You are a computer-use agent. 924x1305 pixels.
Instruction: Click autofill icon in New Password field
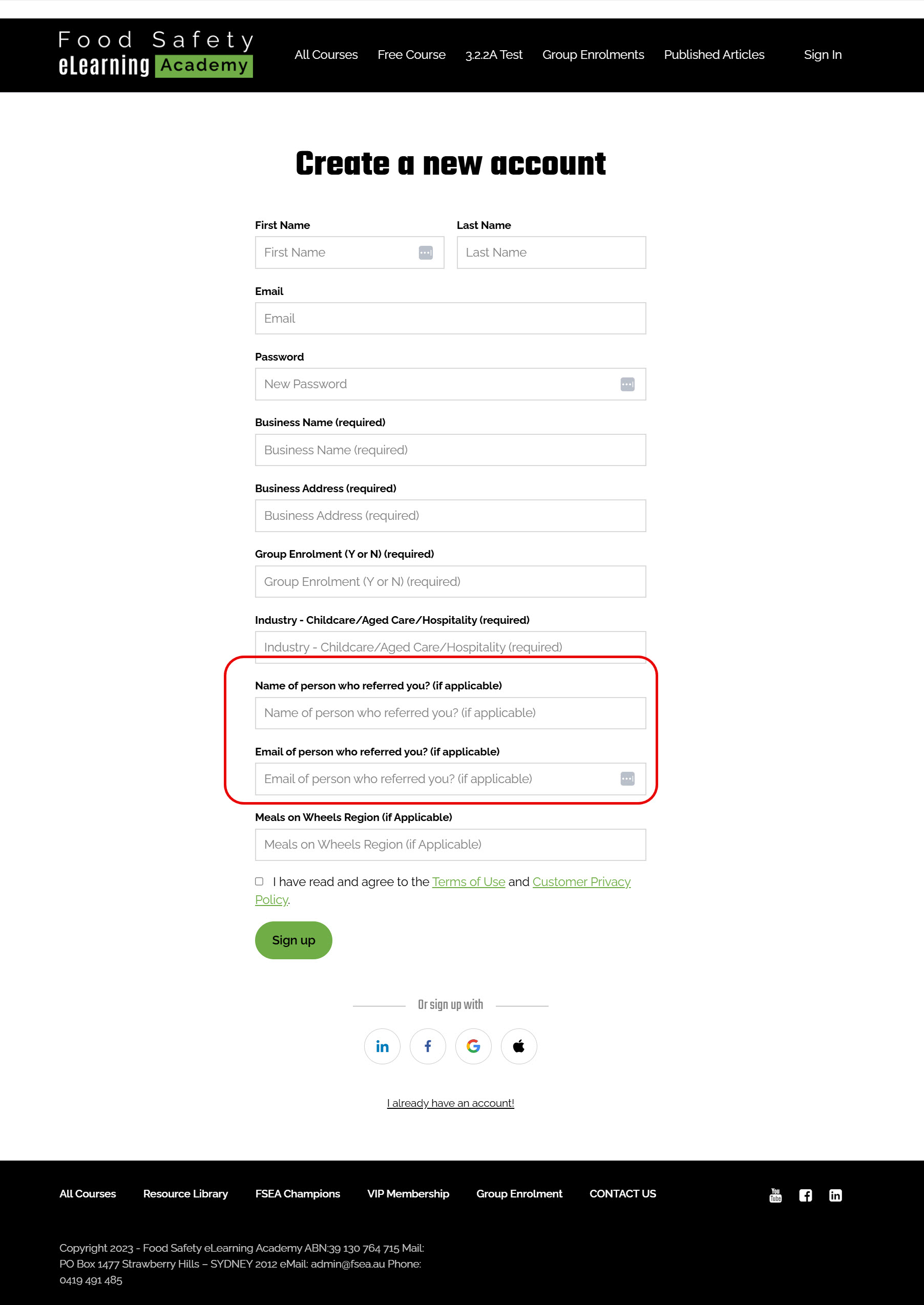pos(627,385)
